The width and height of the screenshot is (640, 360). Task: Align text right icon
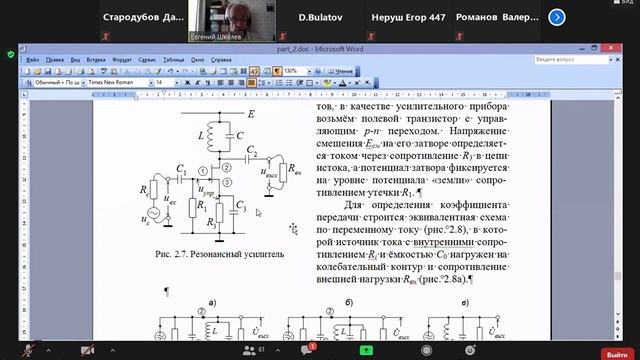pos(241,82)
